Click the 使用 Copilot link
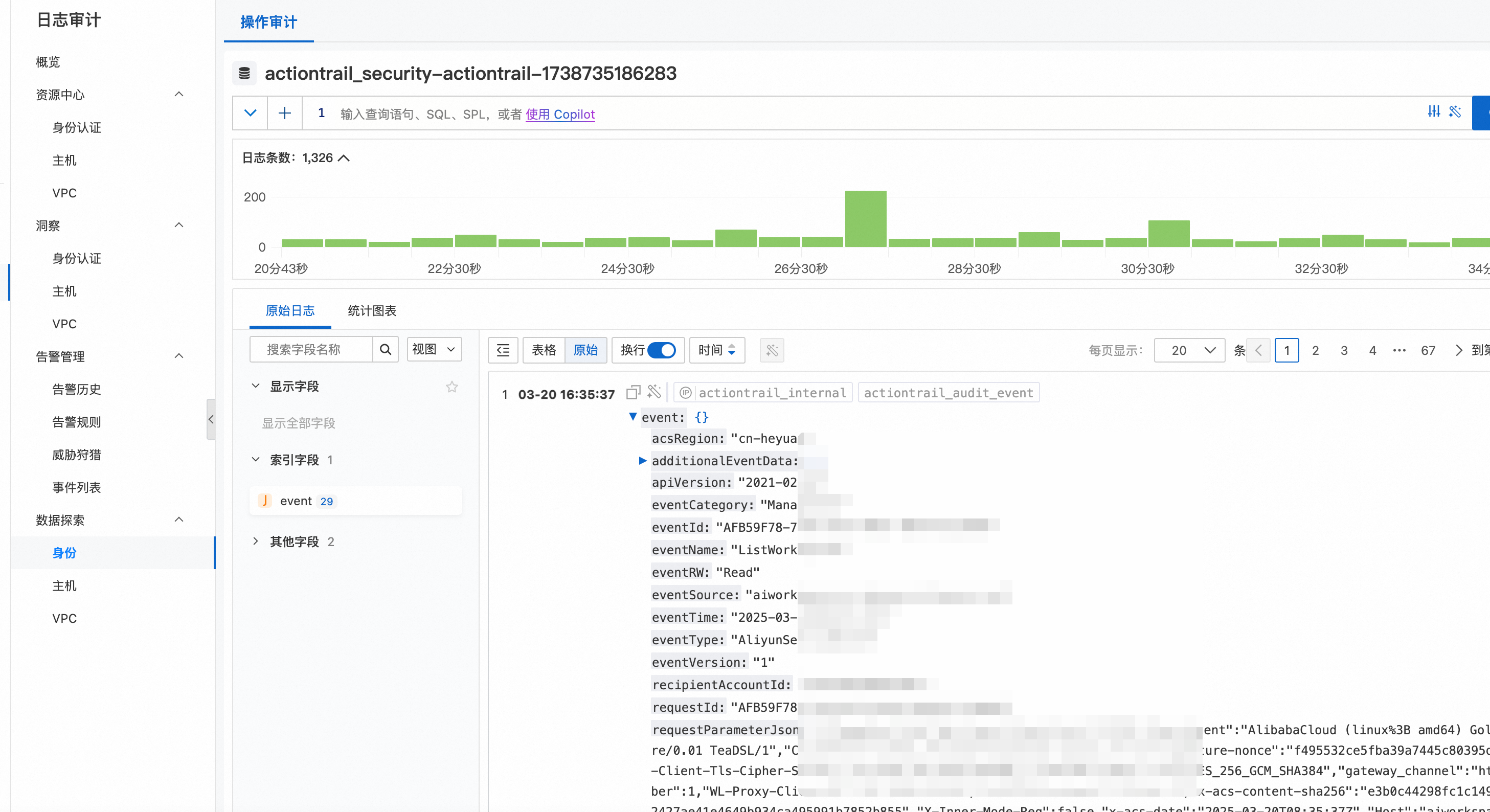This screenshot has height=812, width=1490. tap(560, 114)
